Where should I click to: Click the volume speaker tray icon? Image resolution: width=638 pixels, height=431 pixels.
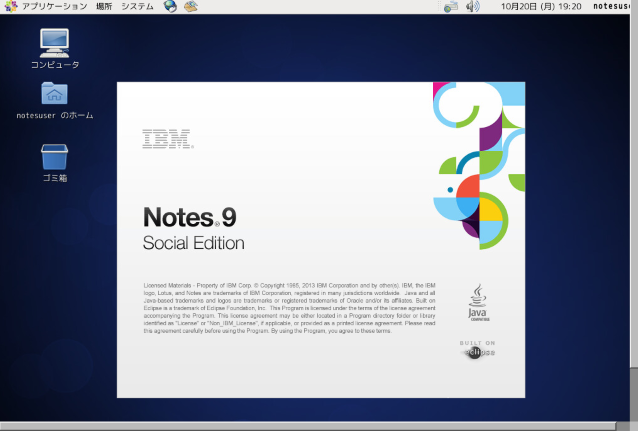472,7
